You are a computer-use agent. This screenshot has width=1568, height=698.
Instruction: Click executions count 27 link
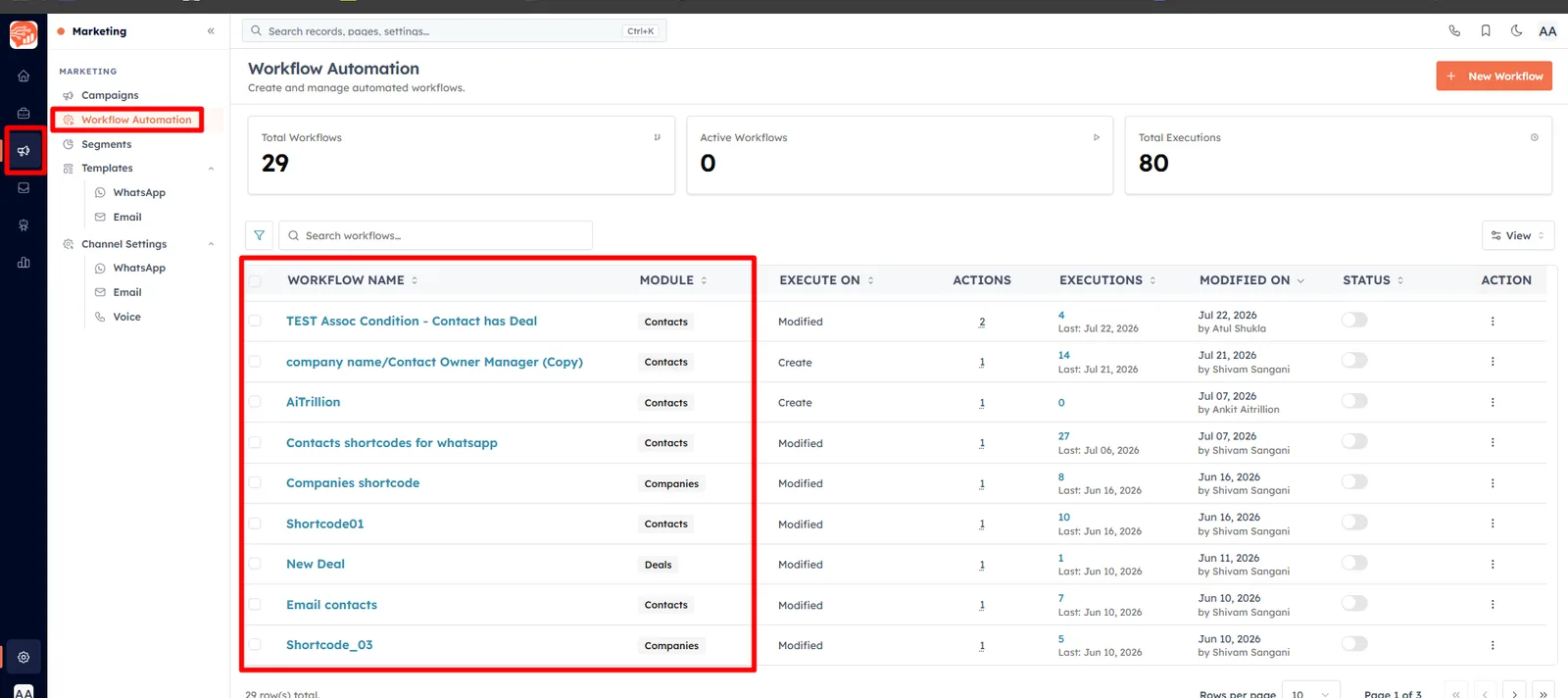[1064, 436]
